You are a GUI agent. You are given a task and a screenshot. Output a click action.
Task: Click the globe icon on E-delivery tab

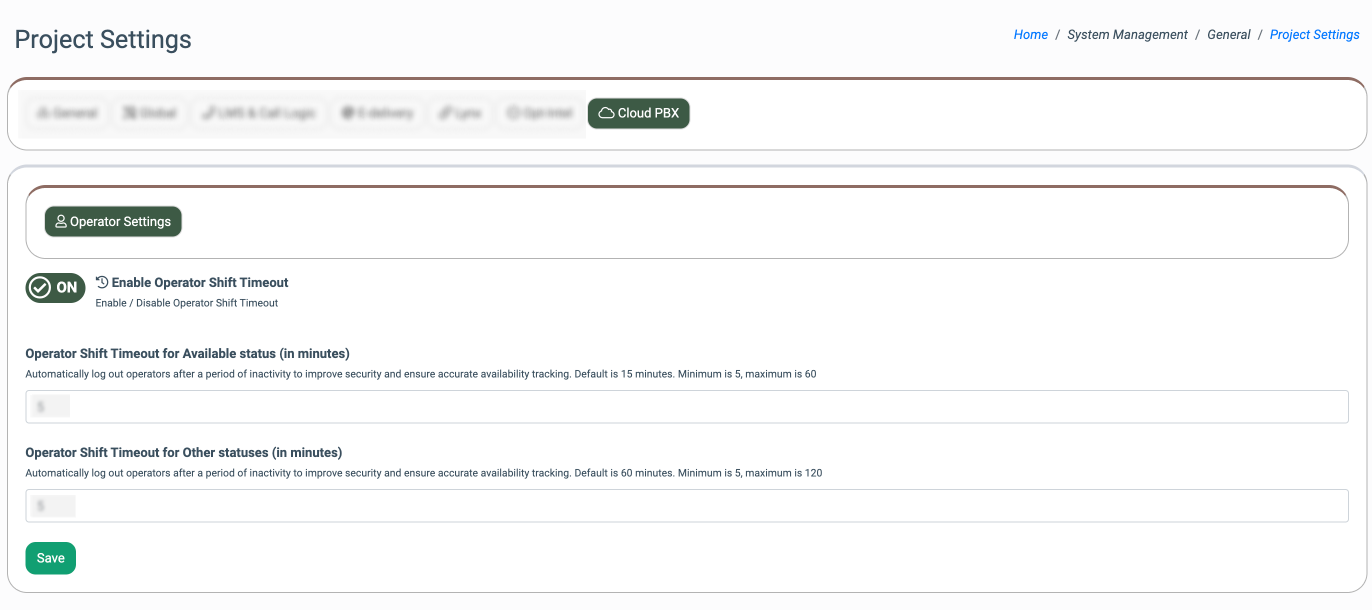pyautogui.click(x=347, y=114)
